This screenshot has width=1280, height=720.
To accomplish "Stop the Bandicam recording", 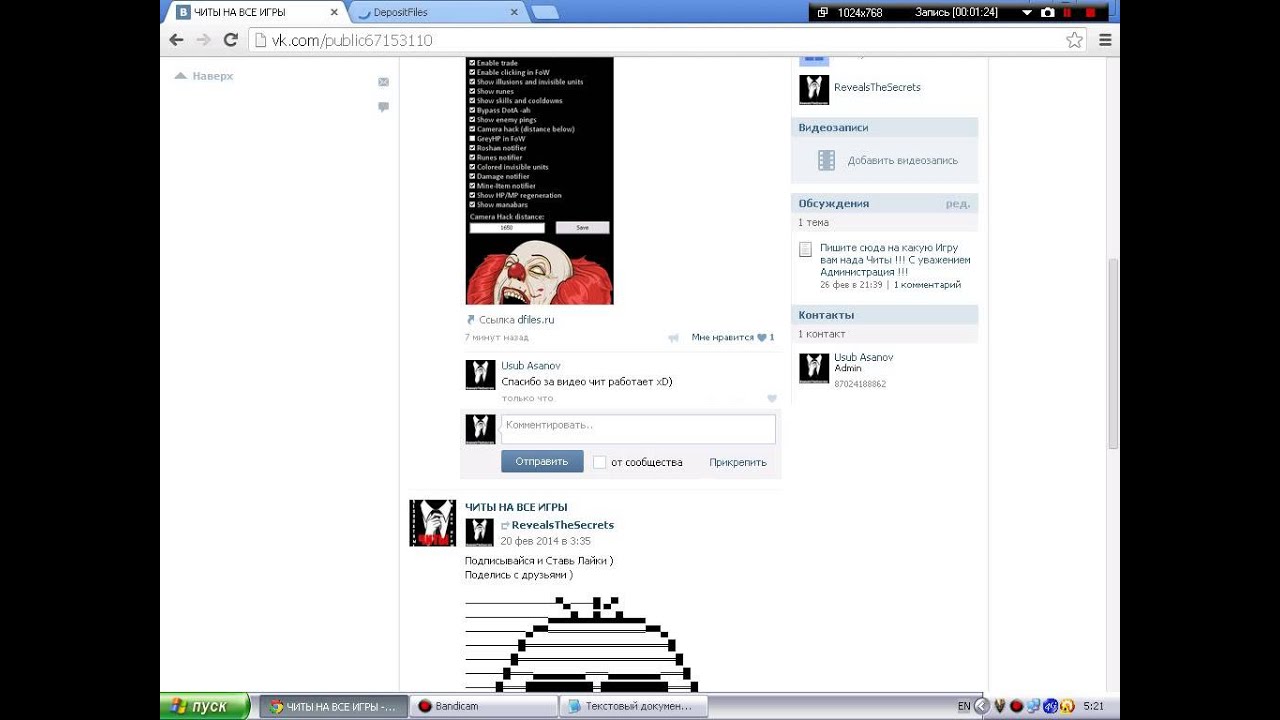I will [1091, 12].
